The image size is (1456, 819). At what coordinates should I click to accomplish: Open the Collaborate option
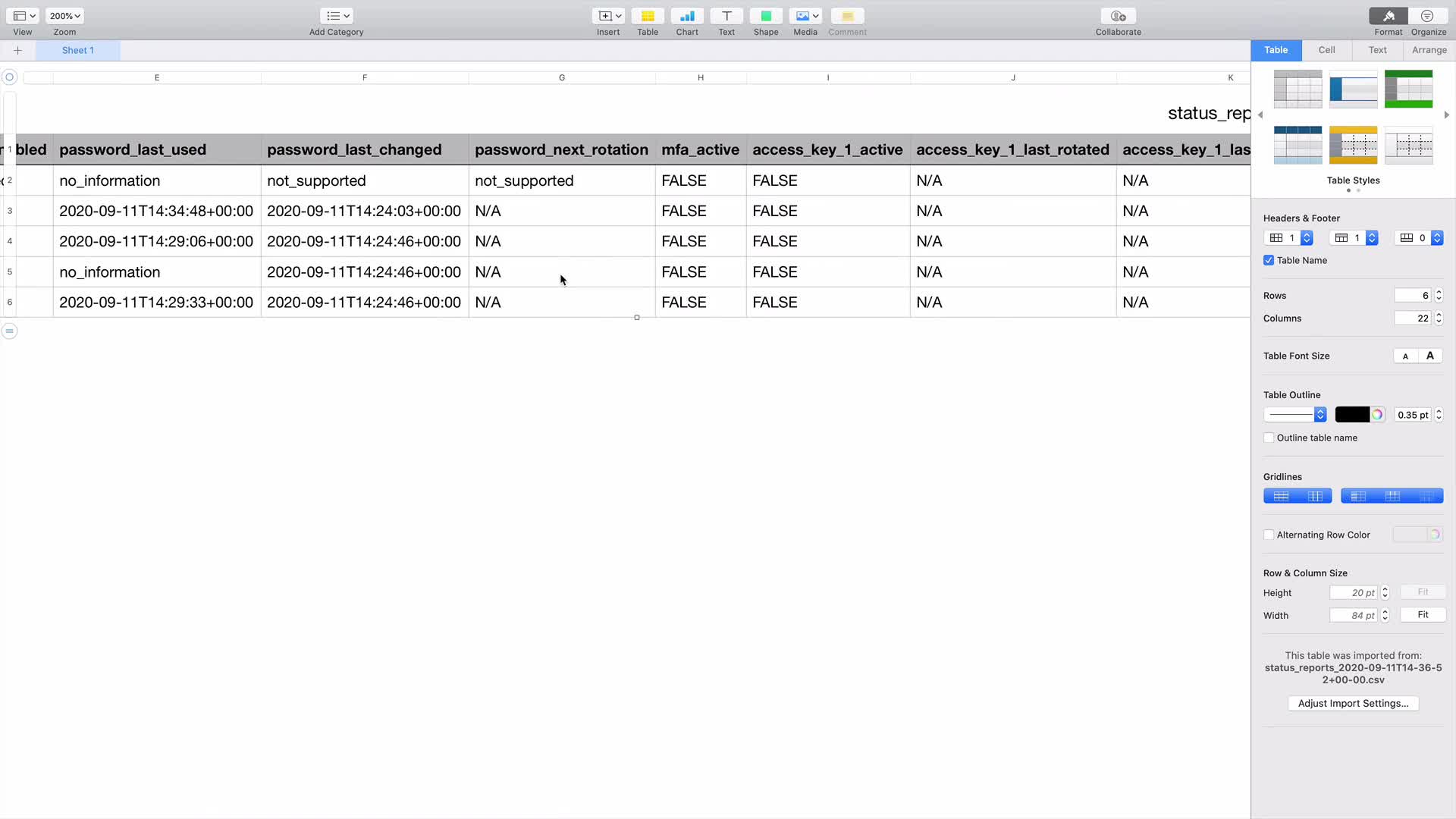pyautogui.click(x=1118, y=16)
